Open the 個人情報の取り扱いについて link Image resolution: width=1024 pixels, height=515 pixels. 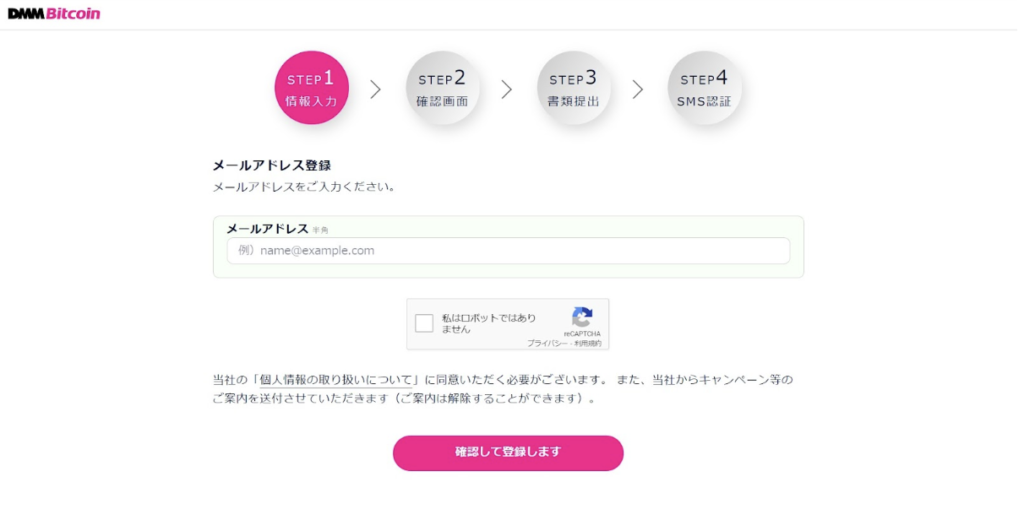(x=337, y=380)
